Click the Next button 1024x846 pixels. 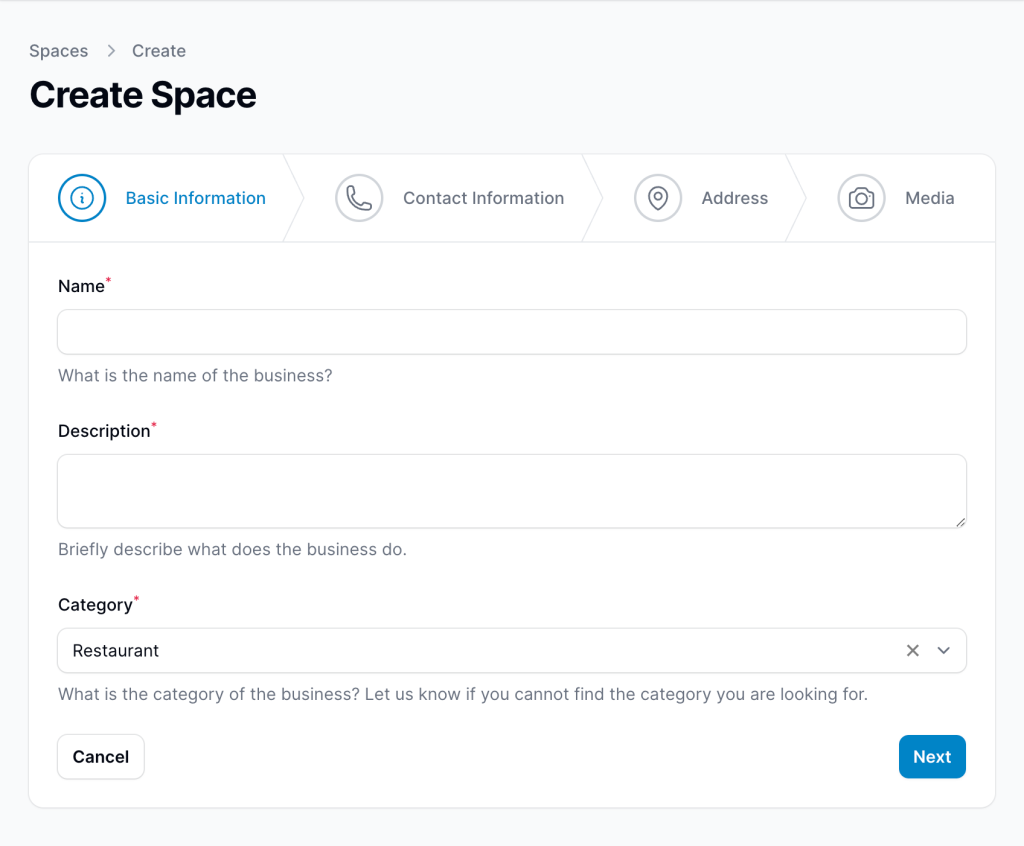(932, 757)
